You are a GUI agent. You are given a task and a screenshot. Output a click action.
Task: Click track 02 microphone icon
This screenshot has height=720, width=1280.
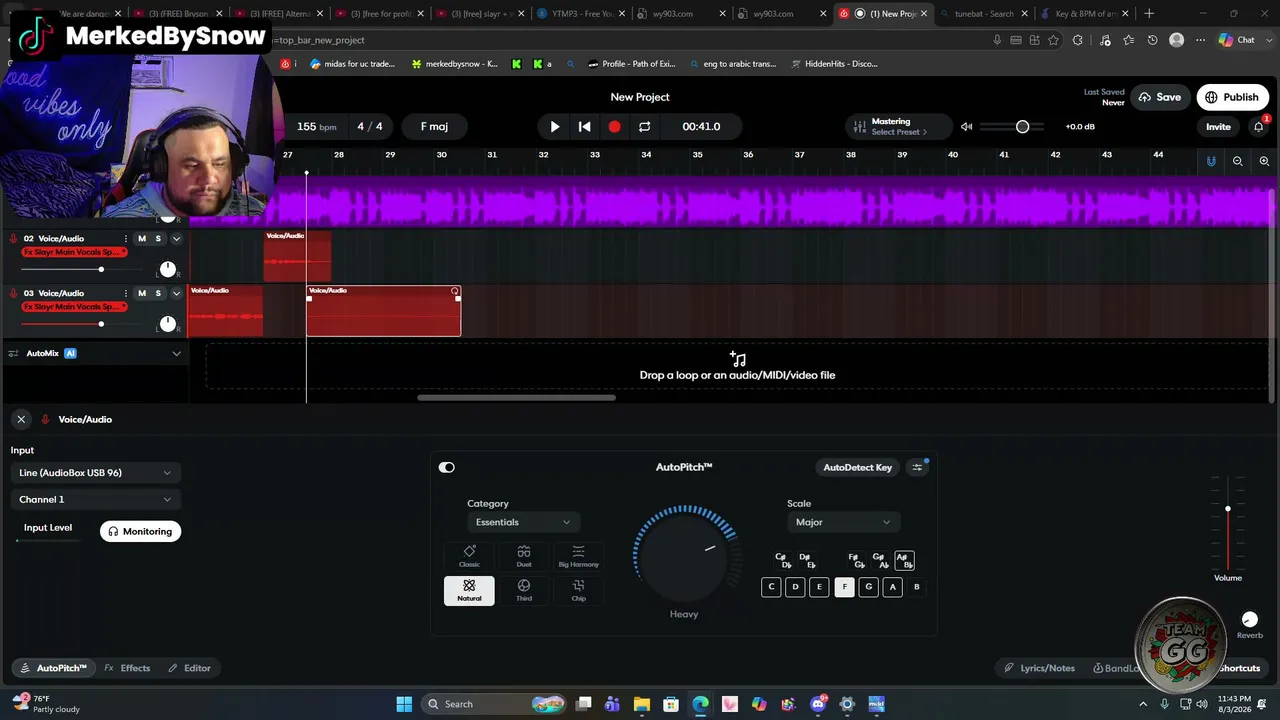click(13, 239)
